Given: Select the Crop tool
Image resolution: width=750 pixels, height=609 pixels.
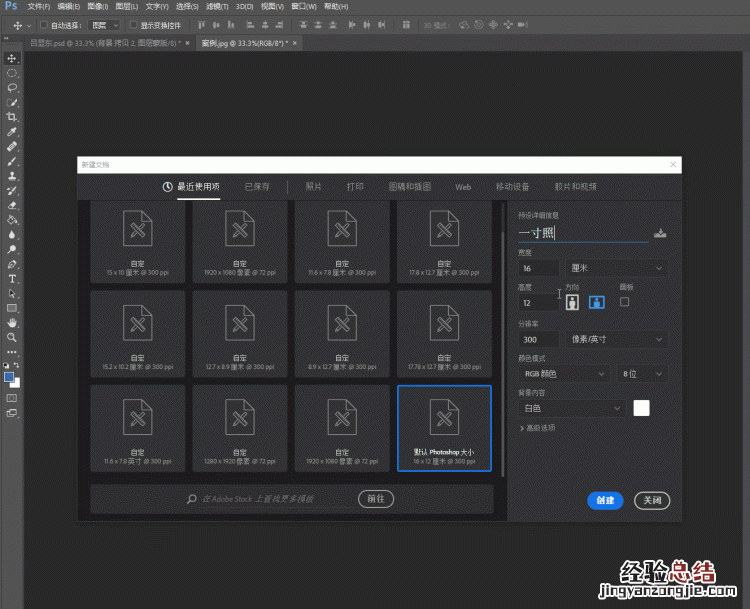Looking at the screenshot, I should pyautogui.click(x=12, y=117).
